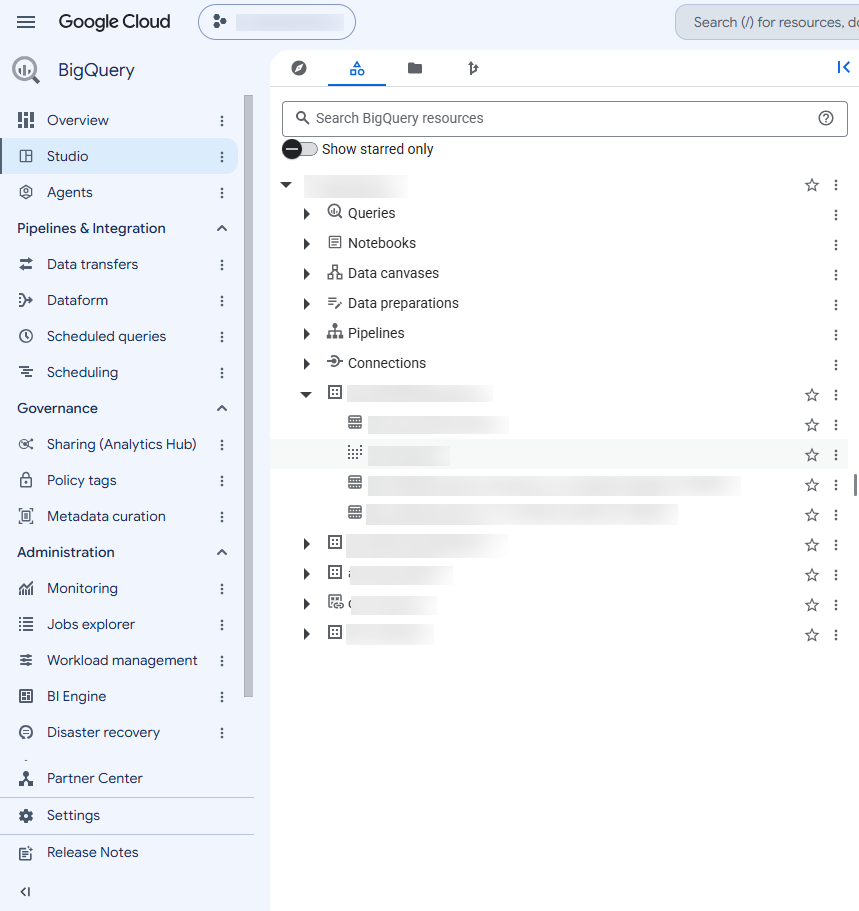The height and width of the screenshot is (911, 859).
Task: Open Overview in the BigQuery sidebar
Action: click(x=78, y=120)
